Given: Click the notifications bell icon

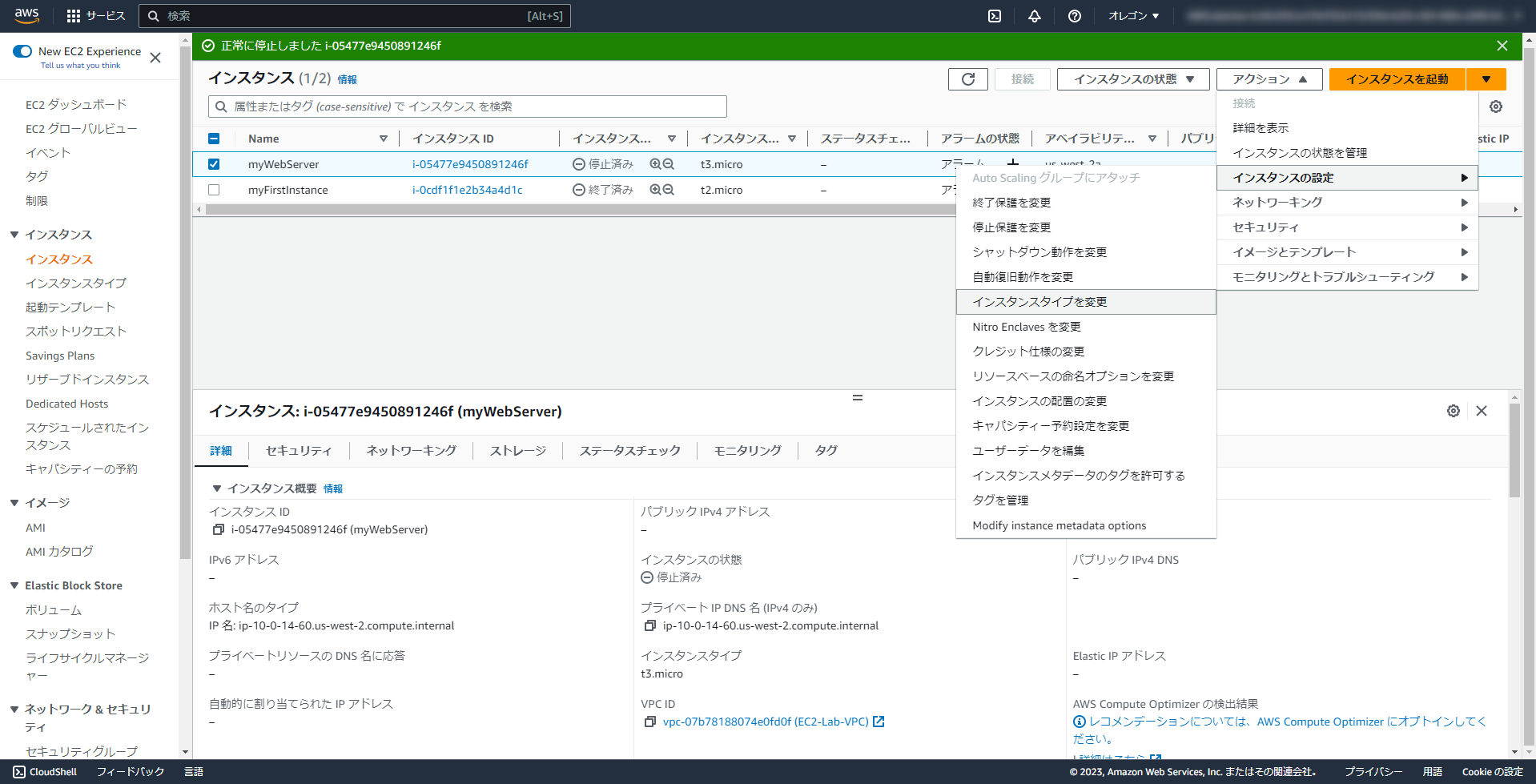Looking at the screenshot, I should tap(1035, 15).
